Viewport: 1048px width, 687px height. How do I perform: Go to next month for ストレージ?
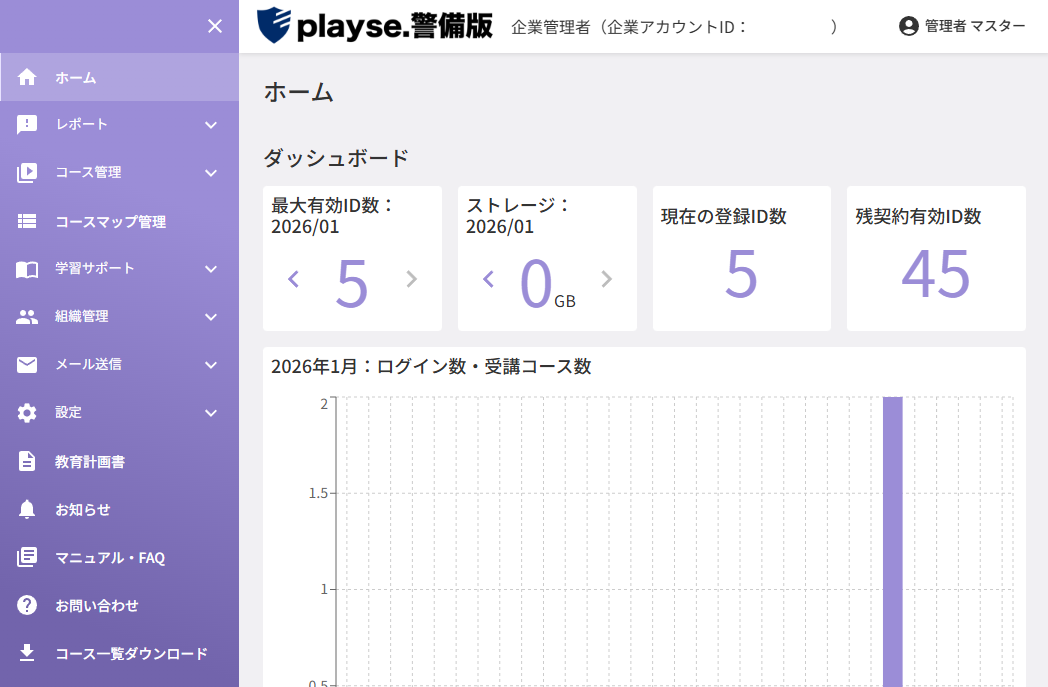[606, 279]
